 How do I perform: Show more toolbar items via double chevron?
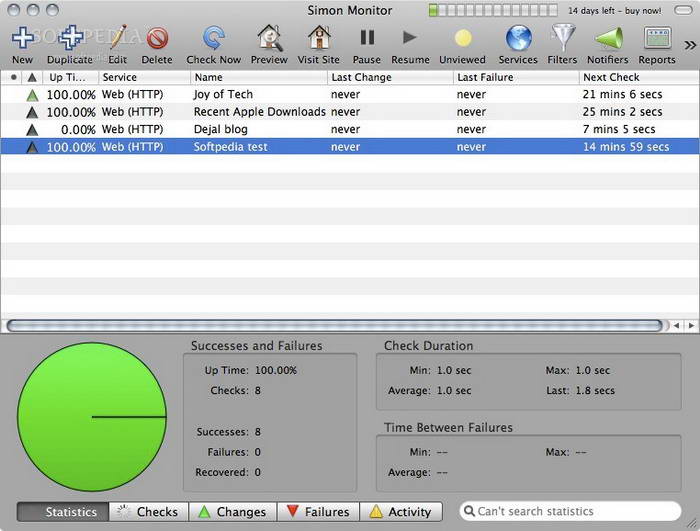tap(690, 45)
